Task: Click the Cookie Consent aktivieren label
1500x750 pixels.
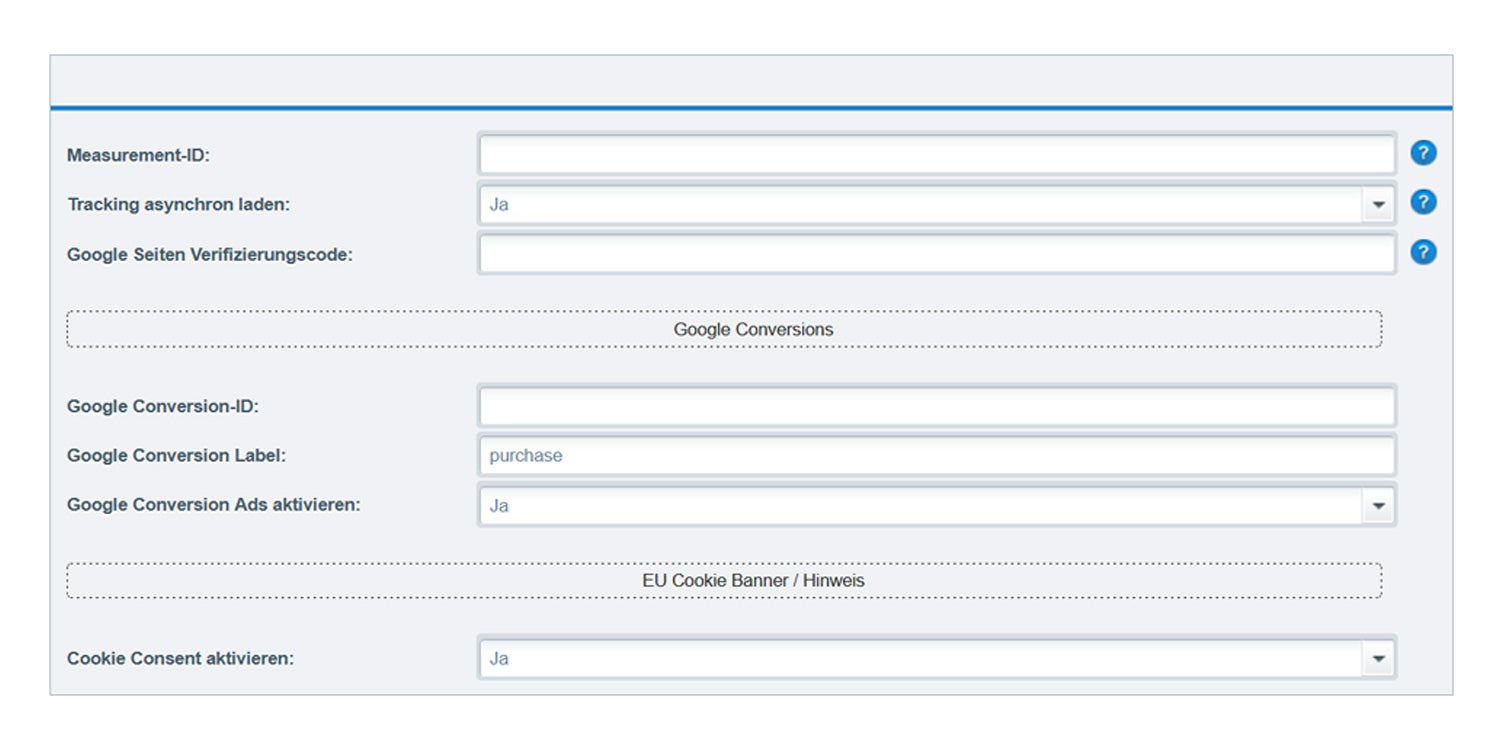Action: pos(181,659)
